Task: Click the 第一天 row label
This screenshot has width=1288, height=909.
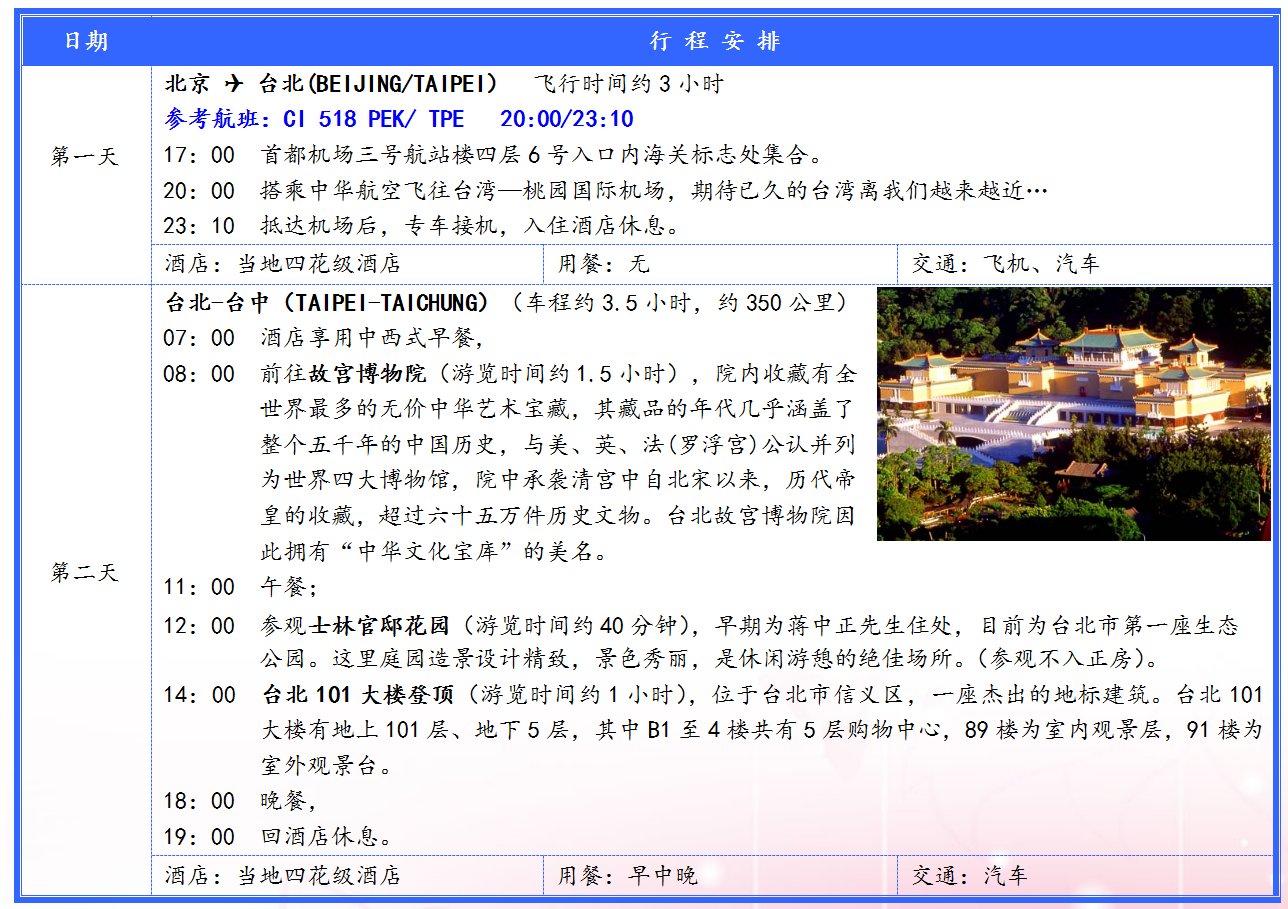Action: 85,157
